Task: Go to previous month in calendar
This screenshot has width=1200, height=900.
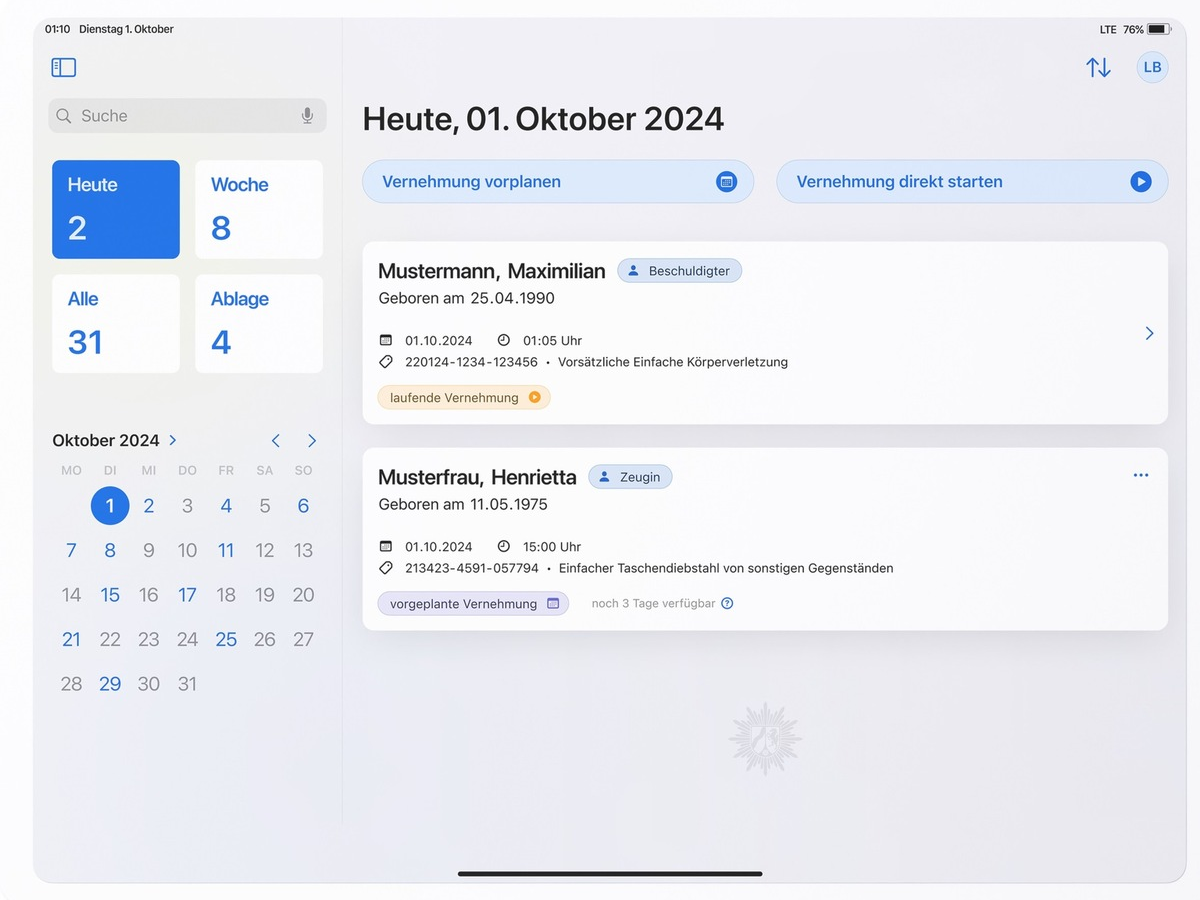Action: pos(276,440)
